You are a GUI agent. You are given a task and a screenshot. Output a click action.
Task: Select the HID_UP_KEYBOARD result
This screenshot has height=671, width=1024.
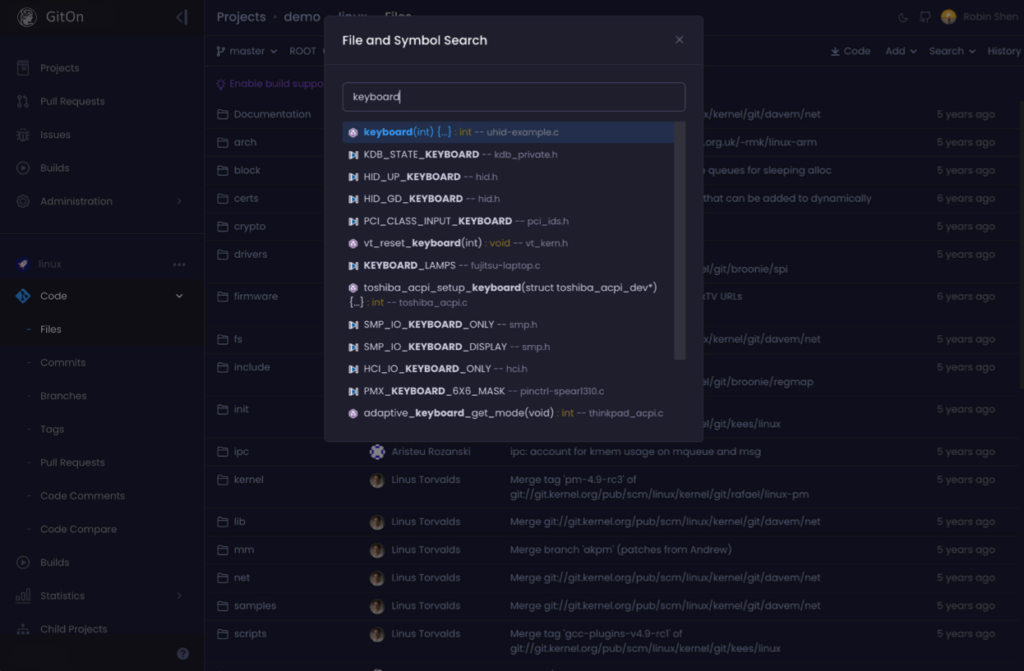tap(508, 176)
